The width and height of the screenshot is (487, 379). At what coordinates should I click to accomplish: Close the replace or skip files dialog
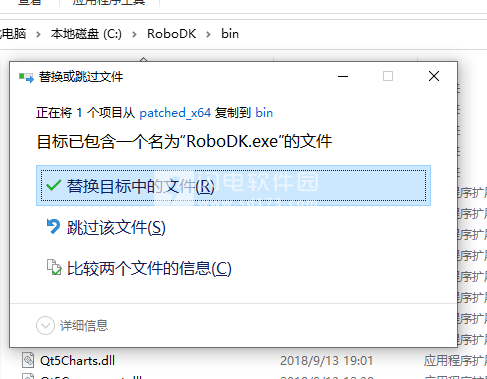[x=434, y=76]
